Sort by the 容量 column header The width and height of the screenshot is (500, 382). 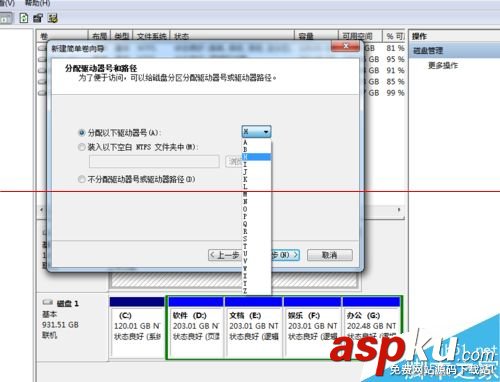[316, 36]
